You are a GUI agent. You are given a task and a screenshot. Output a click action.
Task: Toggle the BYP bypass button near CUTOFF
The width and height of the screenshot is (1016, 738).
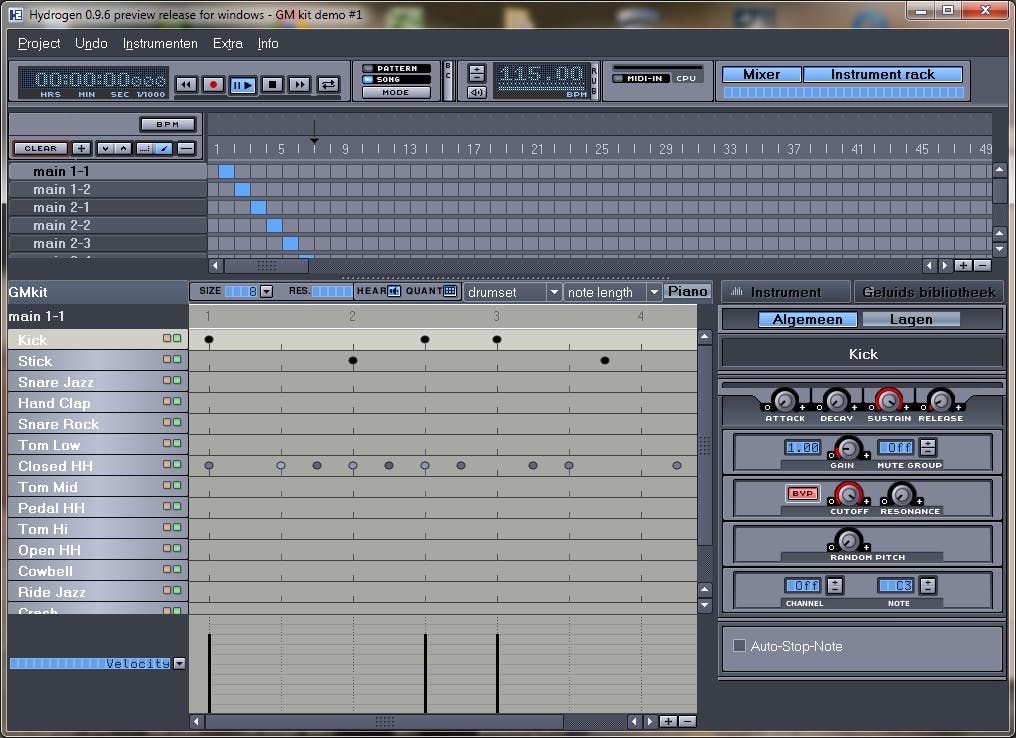(800, 491)
